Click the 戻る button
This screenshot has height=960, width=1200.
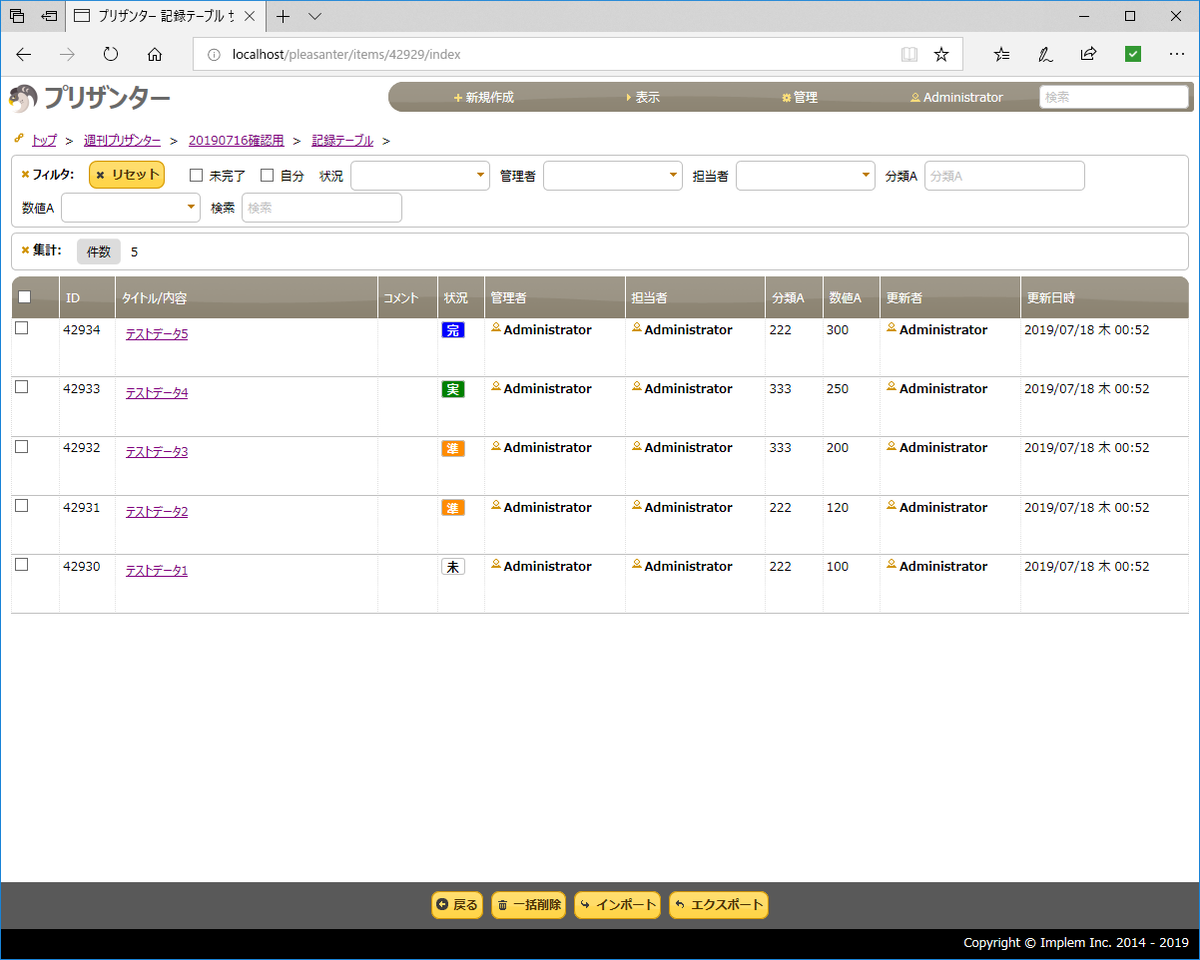(x=457, y=905)
